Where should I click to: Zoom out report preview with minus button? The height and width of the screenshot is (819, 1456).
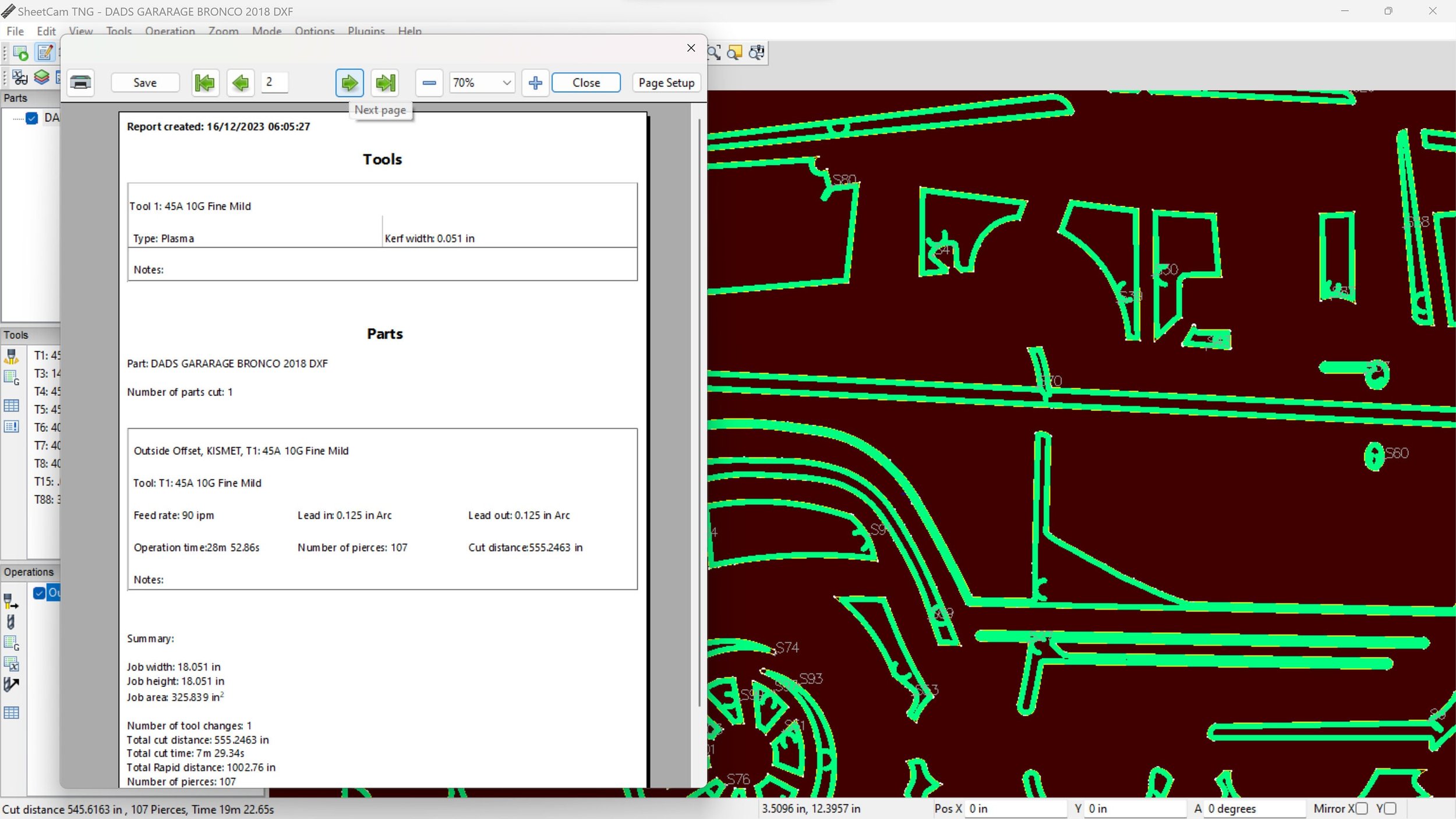(429, 83)
